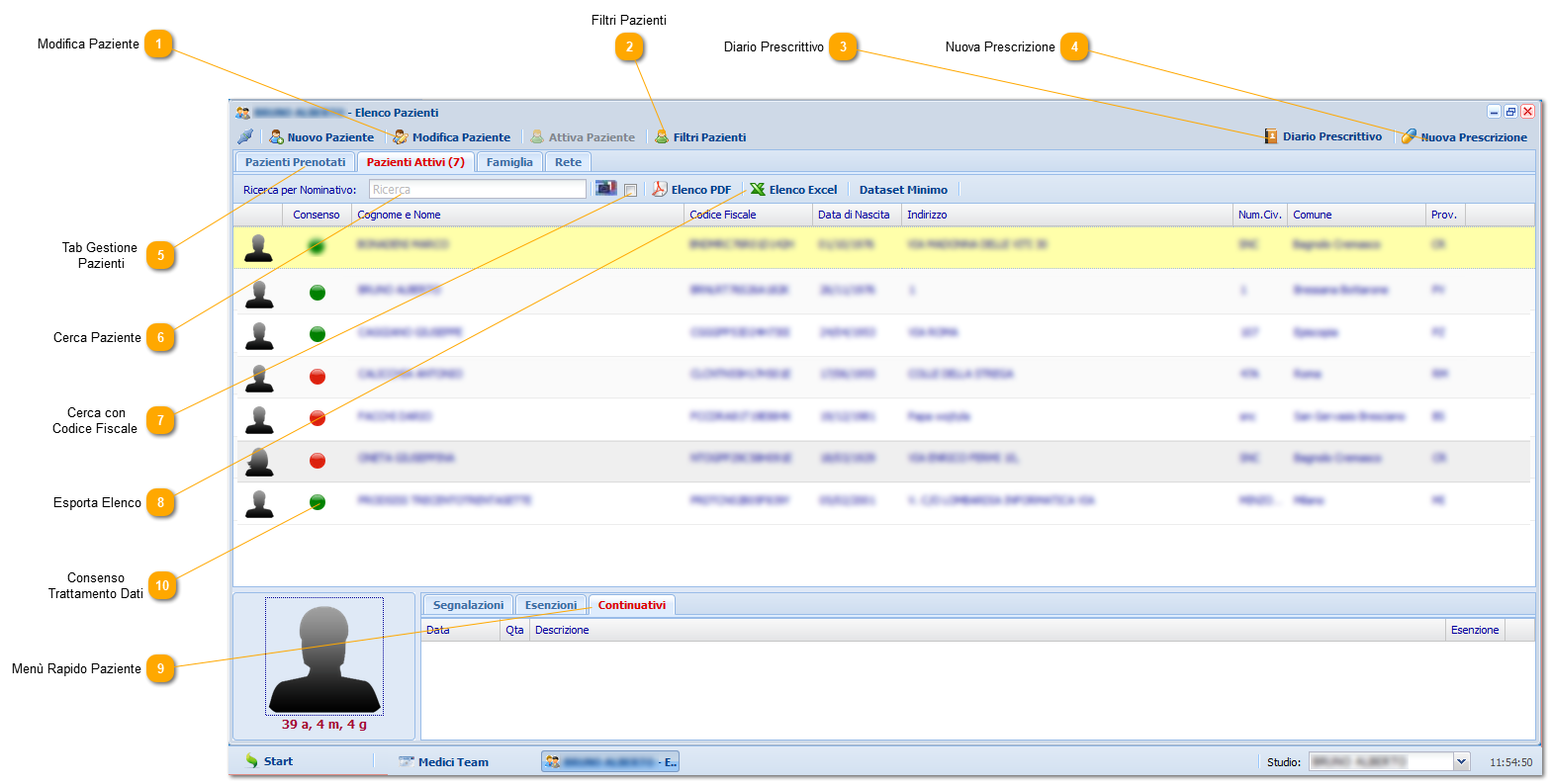Screen dimensions: 1551x784
Task: Click the card reader icon beside search field
Action: [606, 188]
